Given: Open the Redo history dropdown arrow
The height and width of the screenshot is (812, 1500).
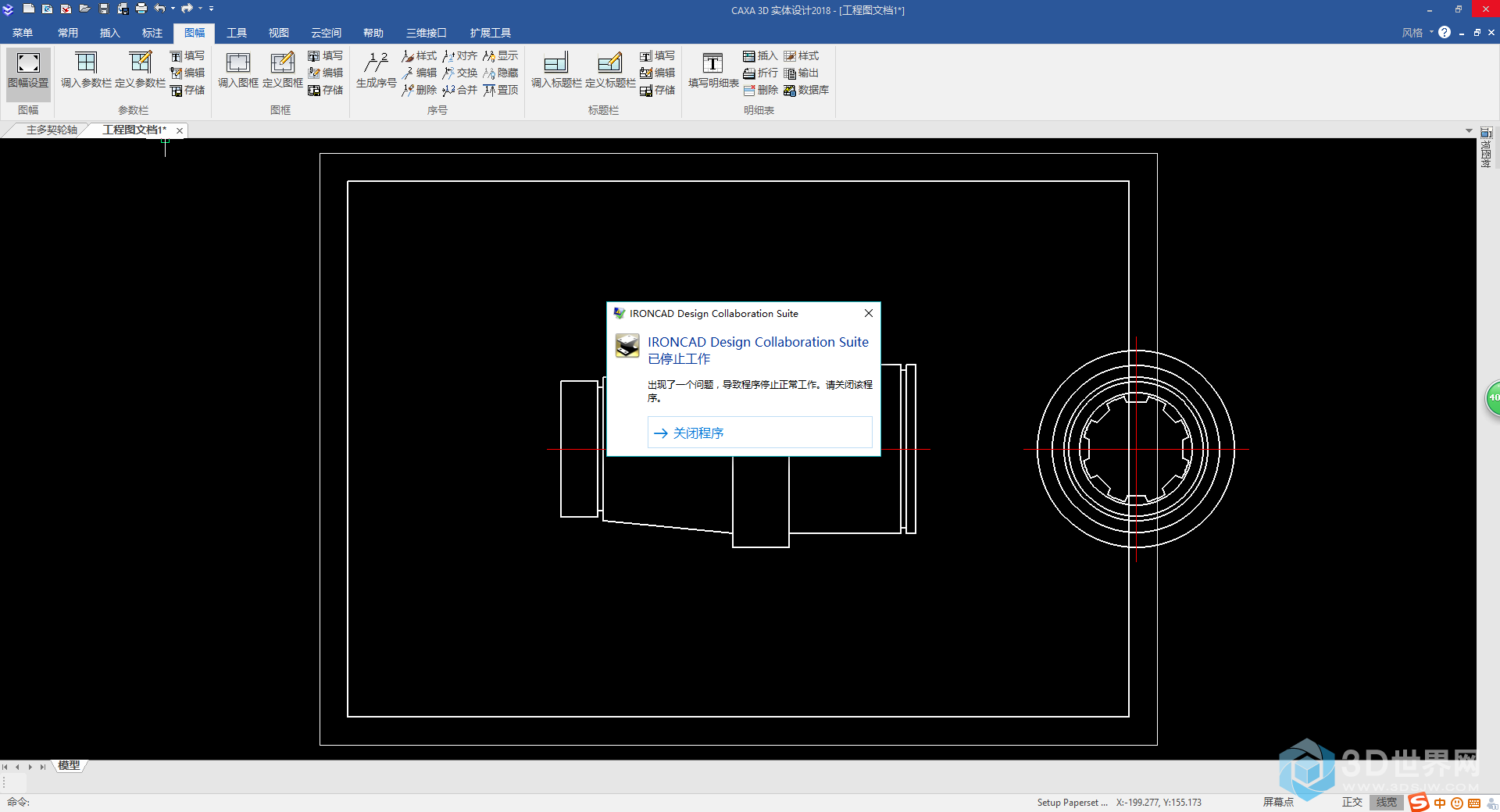Looking at the screenshot, I should point(200,9).
